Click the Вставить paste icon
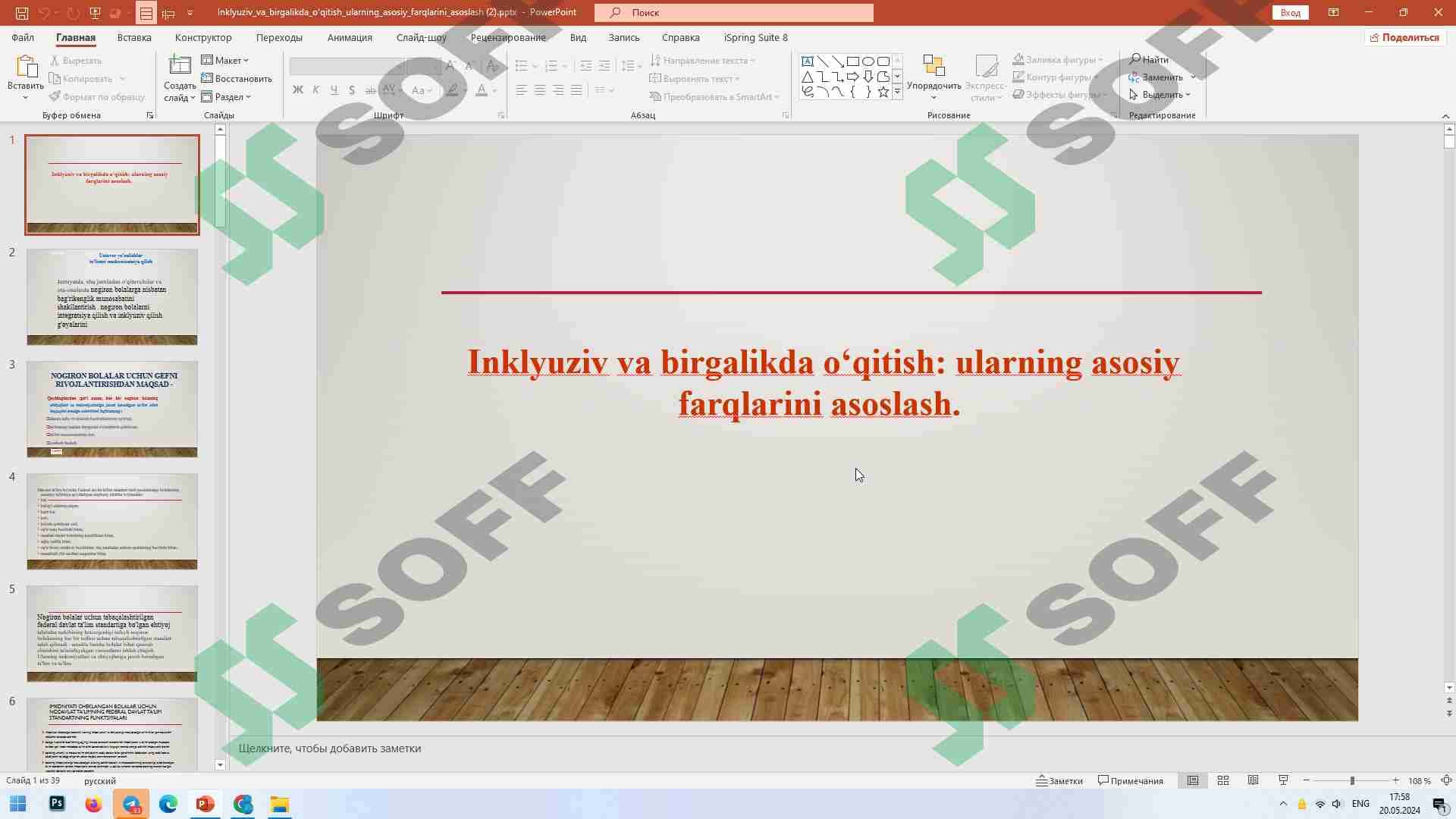This screenshot has width=1456, height=819. point(26,67)
